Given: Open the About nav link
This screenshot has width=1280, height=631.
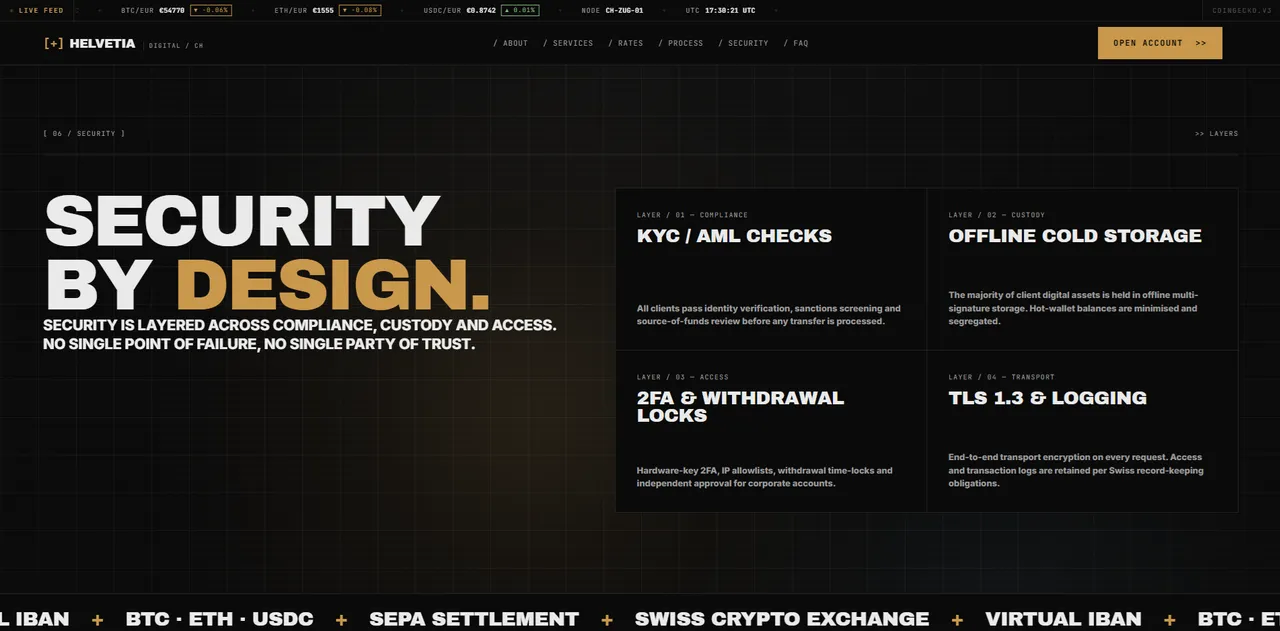Looking at the screenshot, I should click(511, 43).
